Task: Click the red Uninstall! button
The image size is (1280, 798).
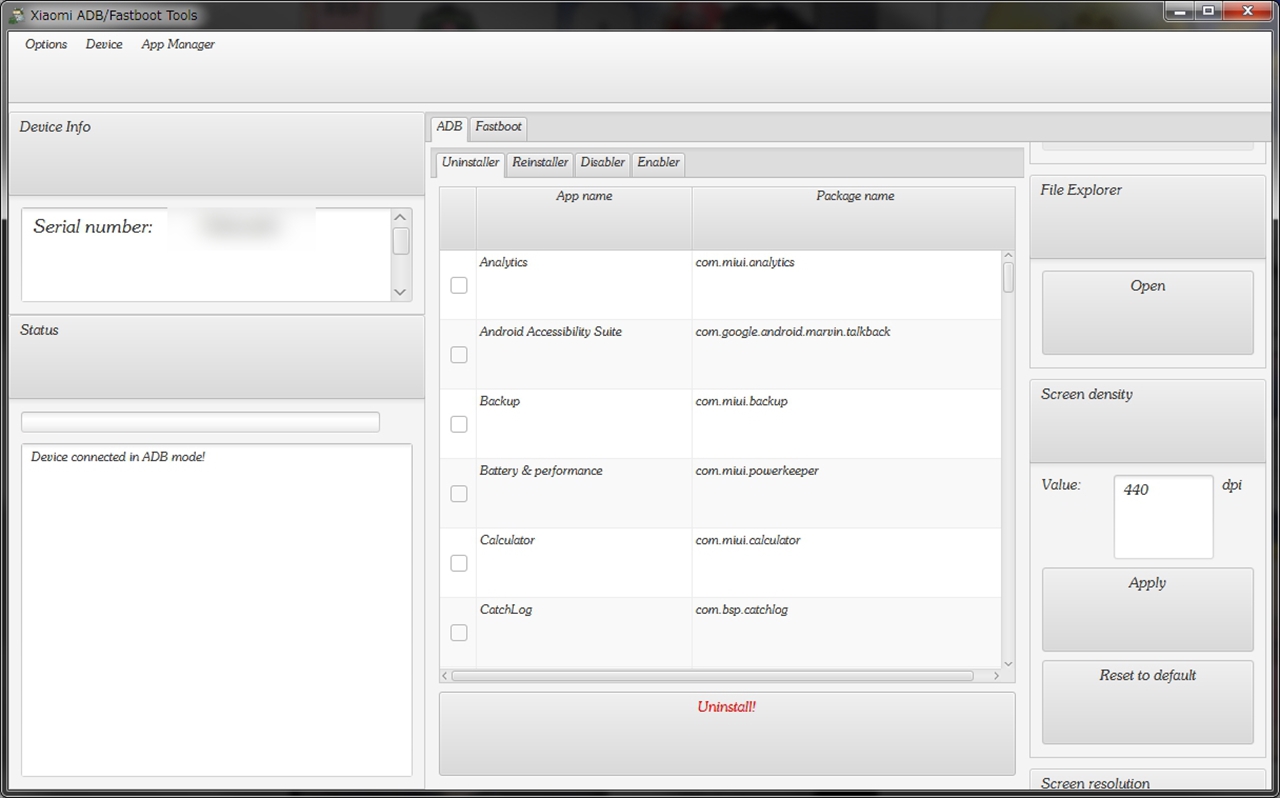Action: pyautogui.click(x=727, y=733)
